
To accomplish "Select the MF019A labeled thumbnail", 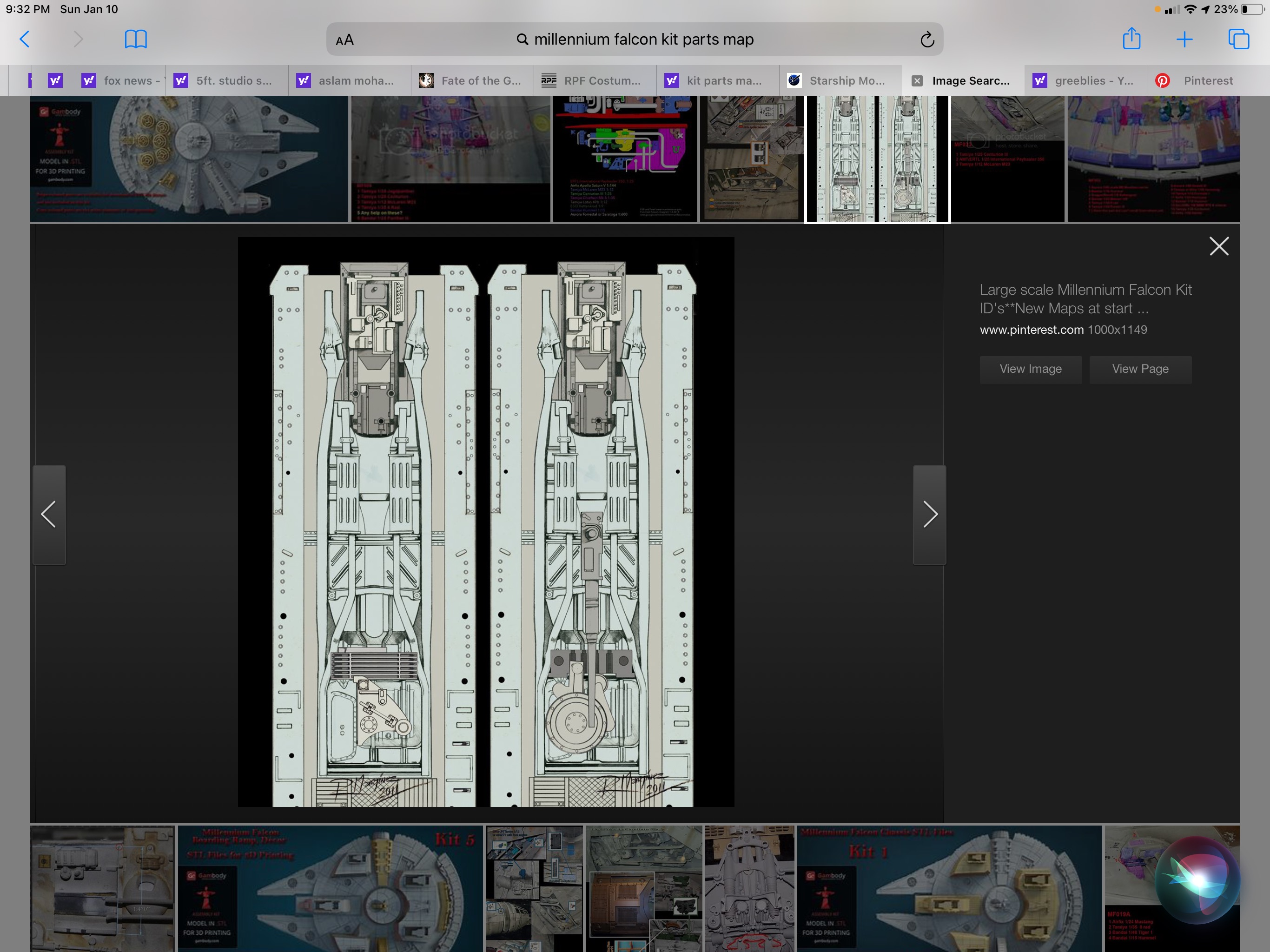I will tap(1171, 889).
